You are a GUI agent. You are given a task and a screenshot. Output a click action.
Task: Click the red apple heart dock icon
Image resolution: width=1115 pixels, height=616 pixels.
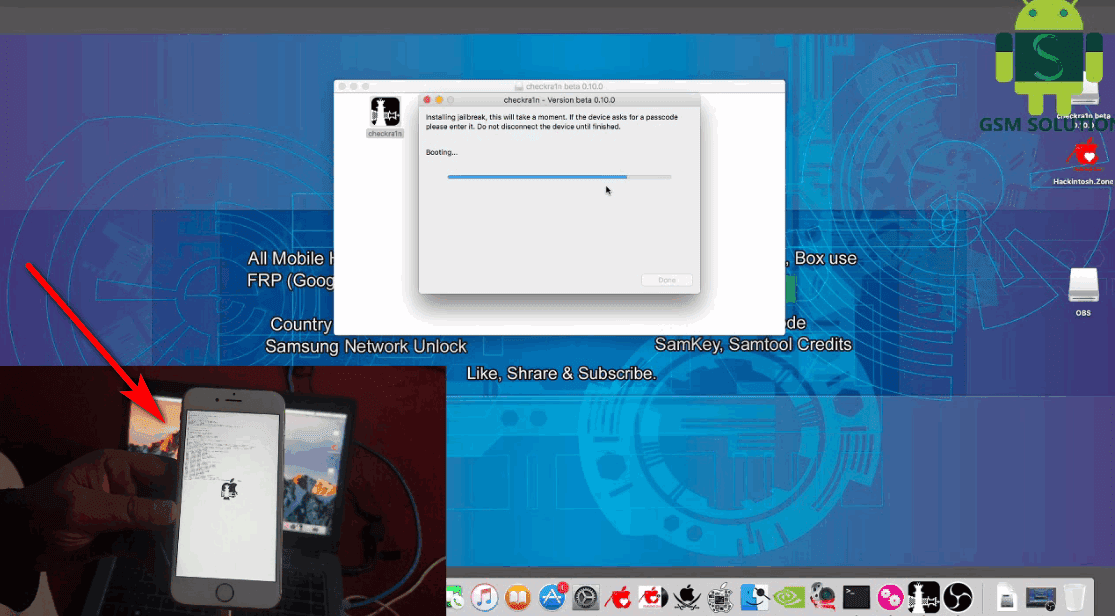click(x=619, y=598)
